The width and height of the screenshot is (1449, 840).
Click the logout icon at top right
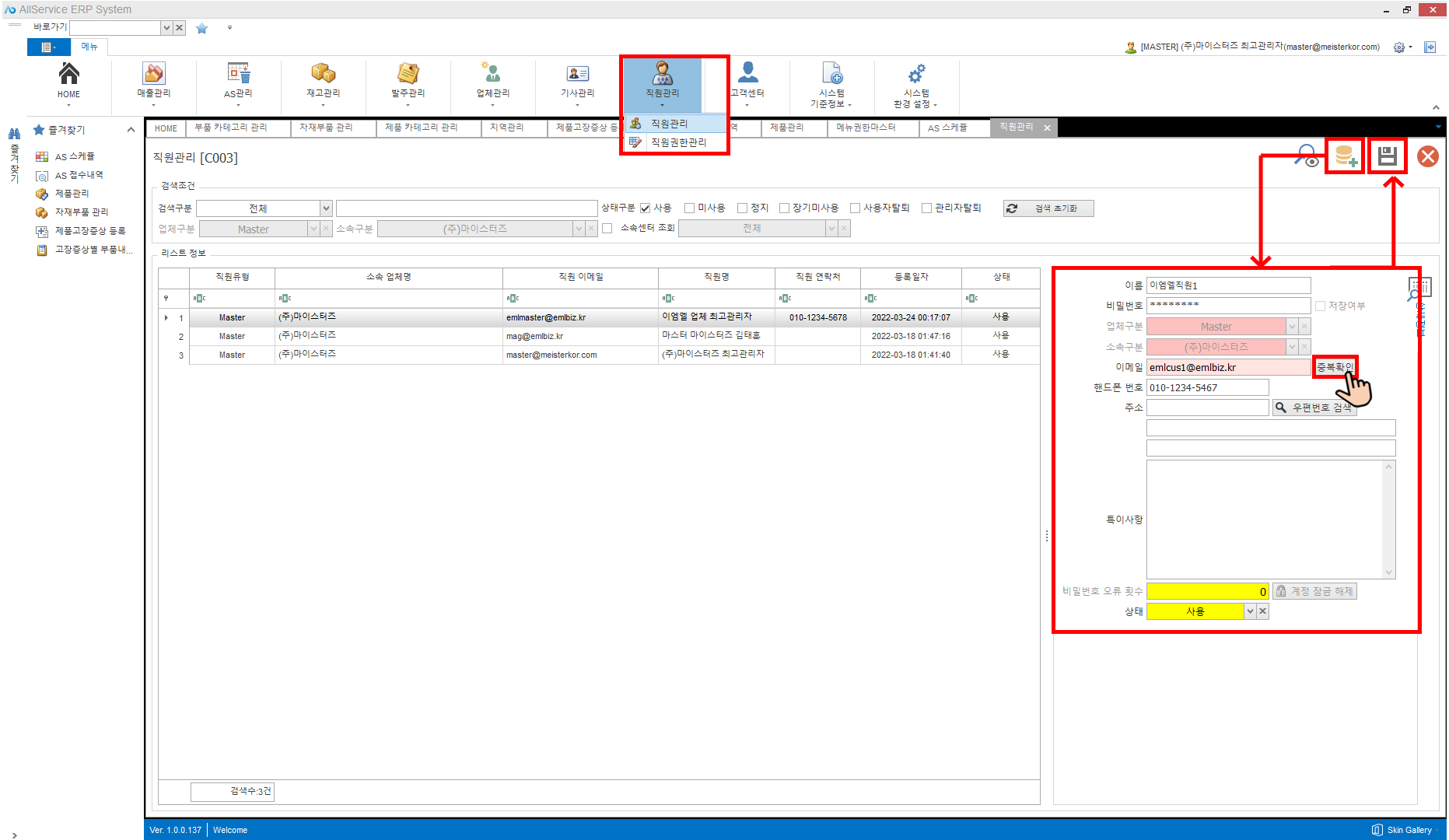[1430, 47]
